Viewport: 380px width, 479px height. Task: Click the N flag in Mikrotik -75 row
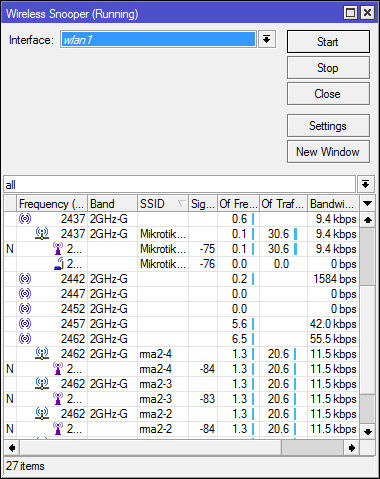coord(10,249)
